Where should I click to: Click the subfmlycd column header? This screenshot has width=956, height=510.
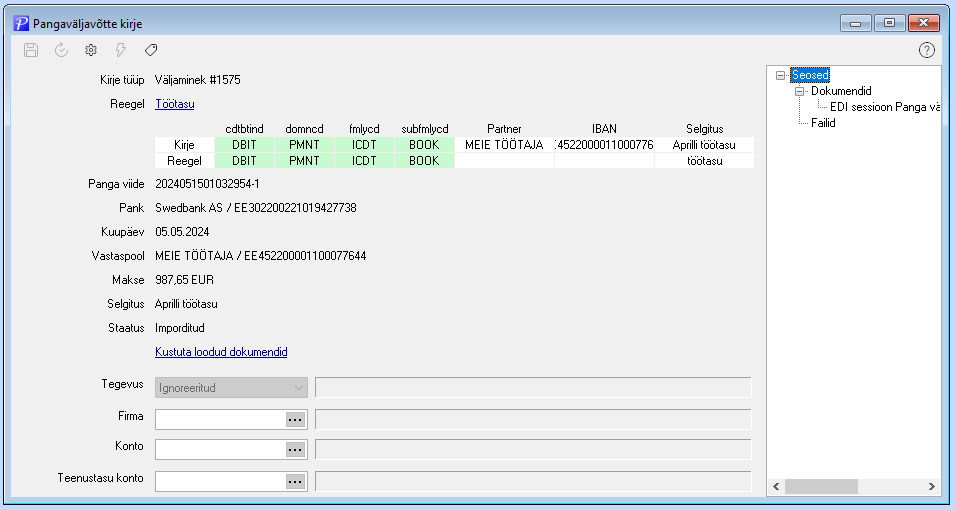(424, 129)
